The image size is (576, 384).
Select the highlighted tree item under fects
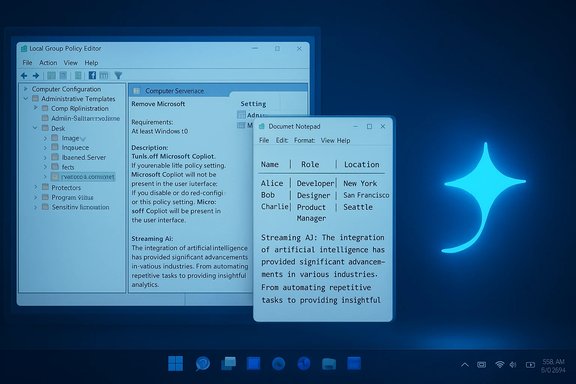pos(87,177)
